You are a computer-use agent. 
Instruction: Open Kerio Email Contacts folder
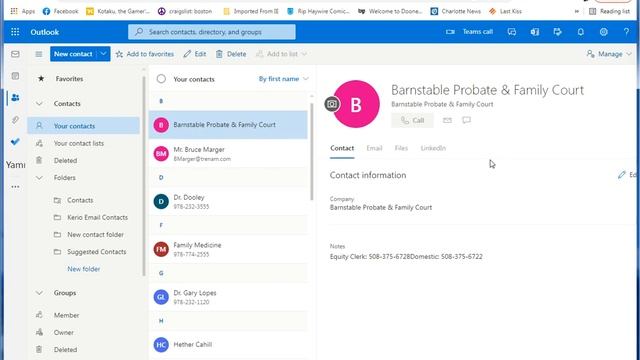pyautogui.click(x=97, y=217)
